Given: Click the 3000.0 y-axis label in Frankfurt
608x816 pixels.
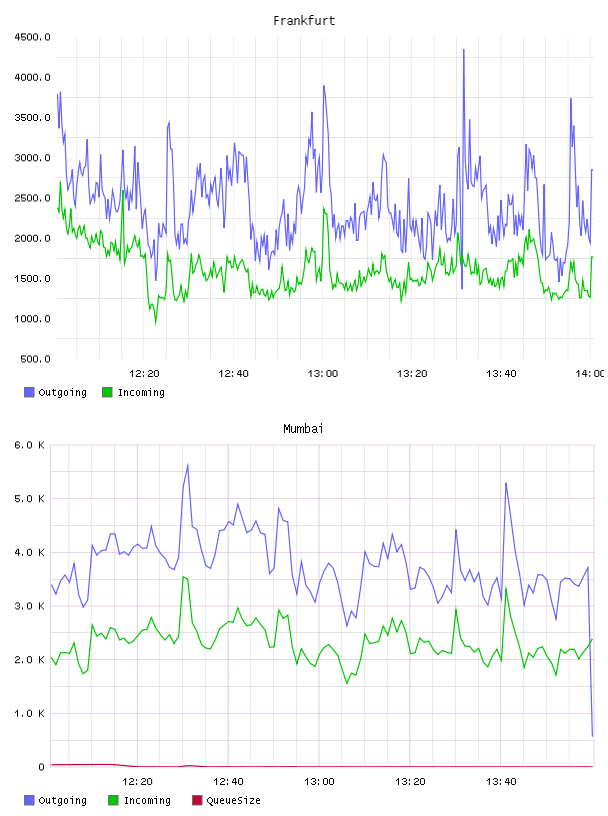Looking at the screenshot, I should 32,158.
